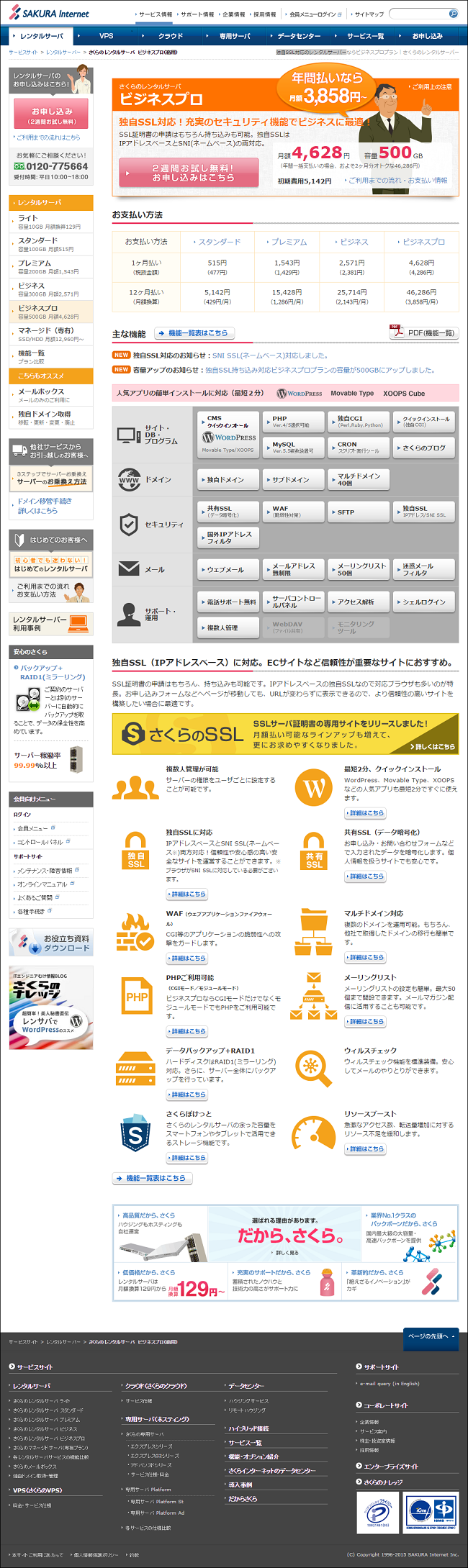Click the orange people icon for 複数人管理可能
Image resolution: width=468 pixels, height=1568 pixels.
click(x=135, y=789)
